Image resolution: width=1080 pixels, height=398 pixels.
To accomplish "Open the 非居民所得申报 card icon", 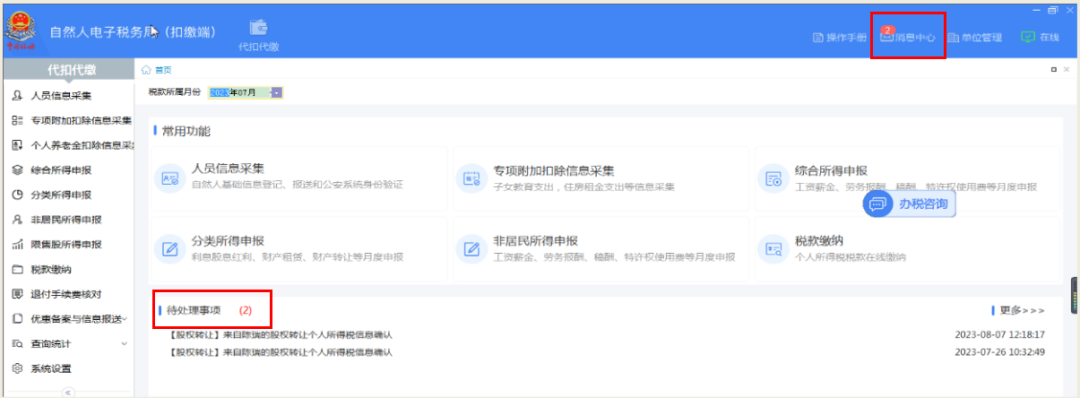I will 472,249.
